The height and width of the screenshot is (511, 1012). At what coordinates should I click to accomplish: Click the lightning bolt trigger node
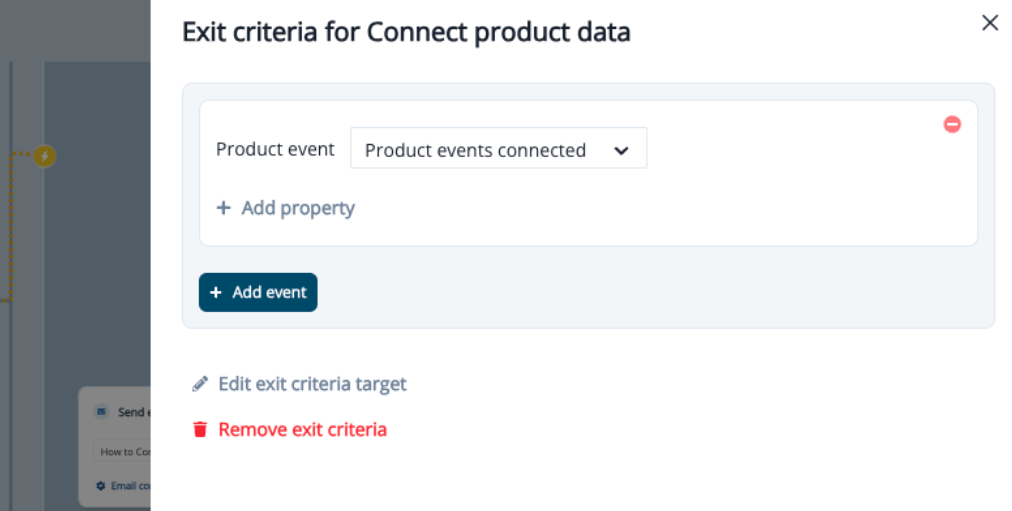pos(44,156)
